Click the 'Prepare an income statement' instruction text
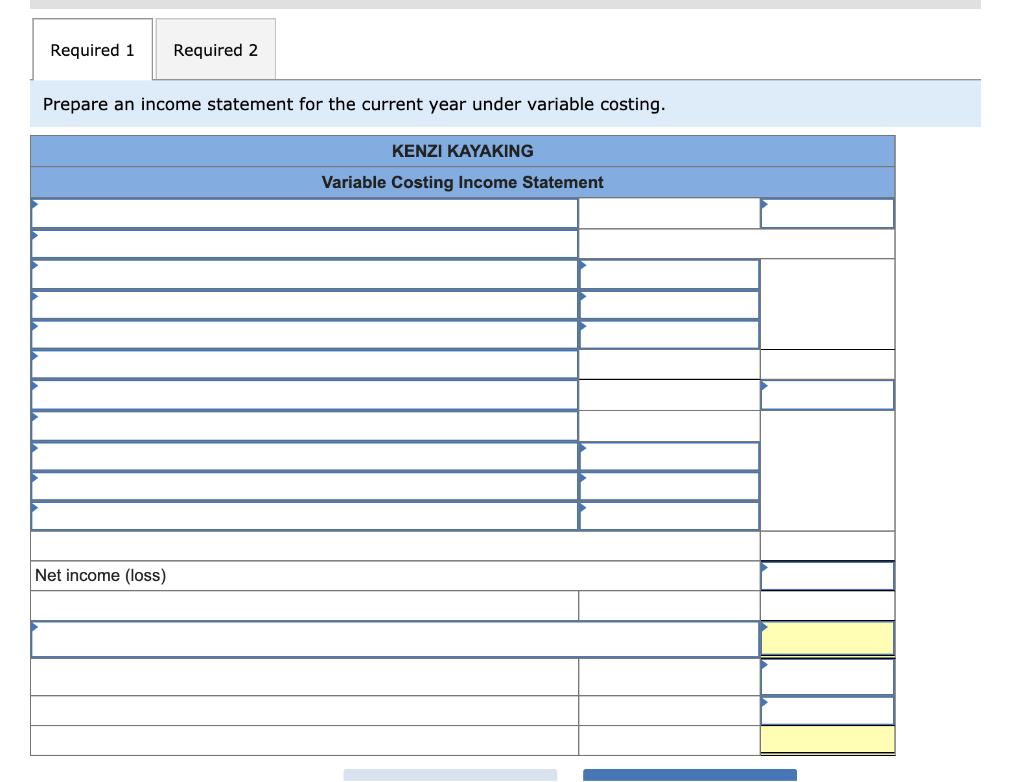This screenshot has height=782, width=1024. (x=354, y=104)
